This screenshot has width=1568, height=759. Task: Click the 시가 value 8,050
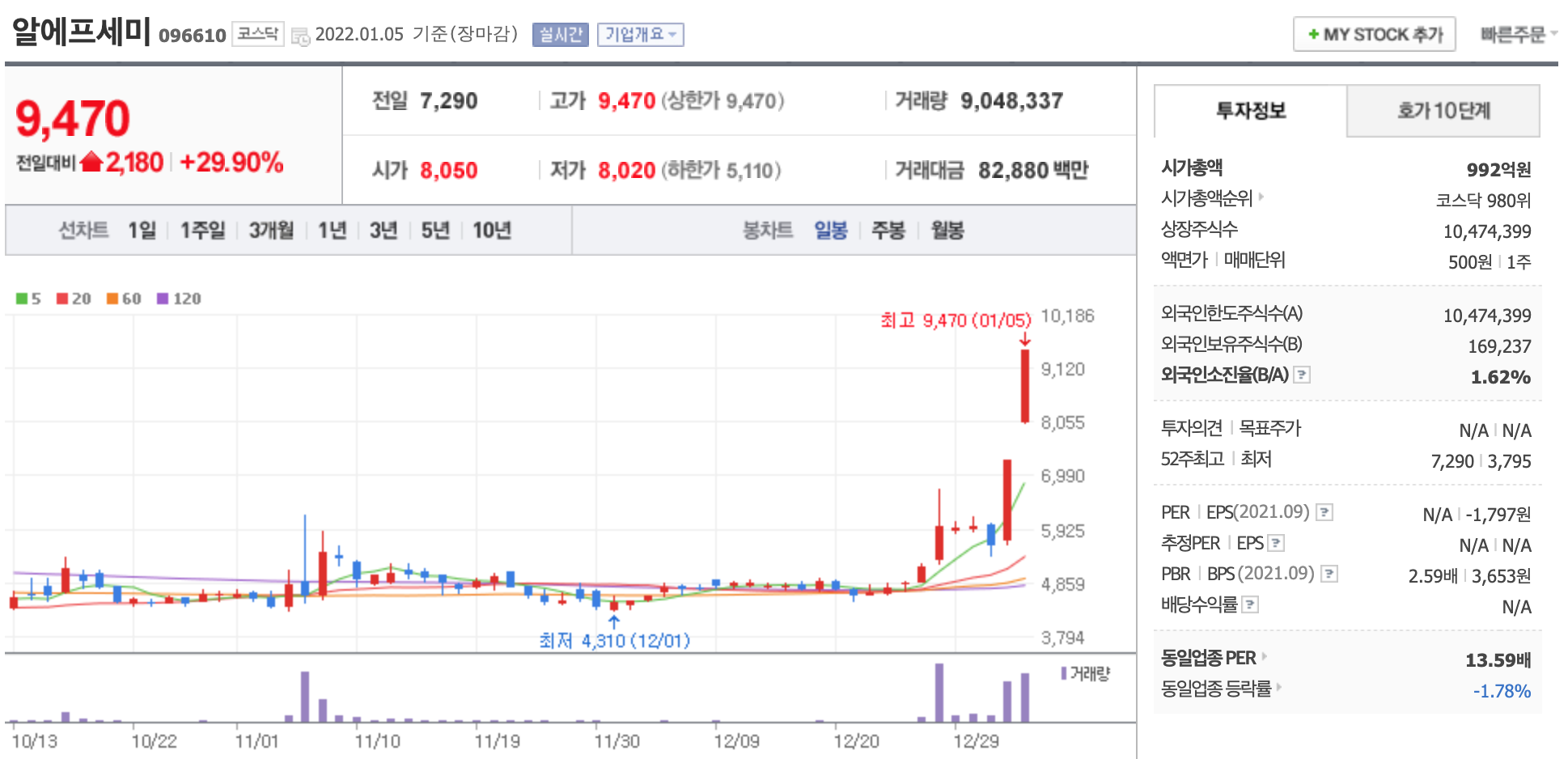pyautogui.click(x=449, y=171)
